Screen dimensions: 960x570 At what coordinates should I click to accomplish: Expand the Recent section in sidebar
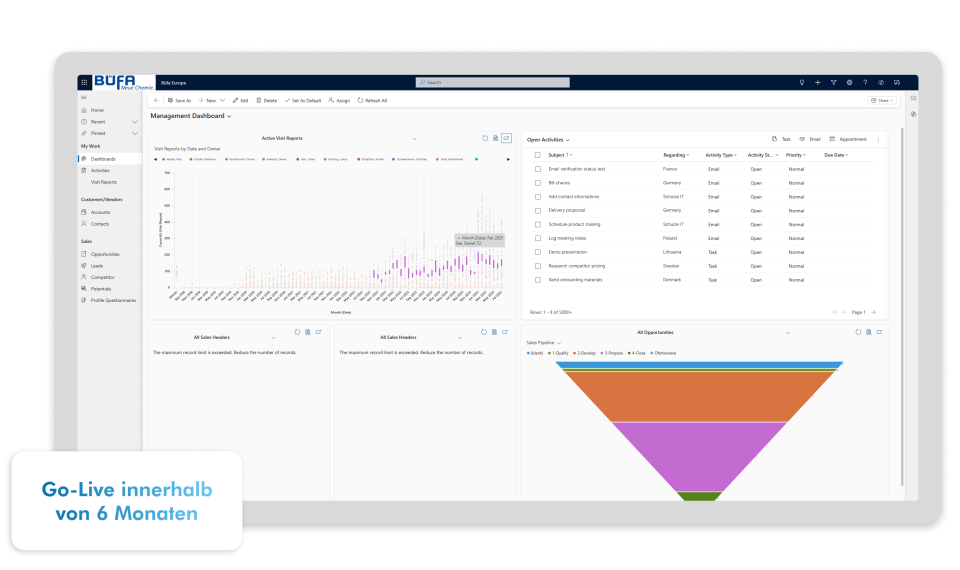pos(134,121)
